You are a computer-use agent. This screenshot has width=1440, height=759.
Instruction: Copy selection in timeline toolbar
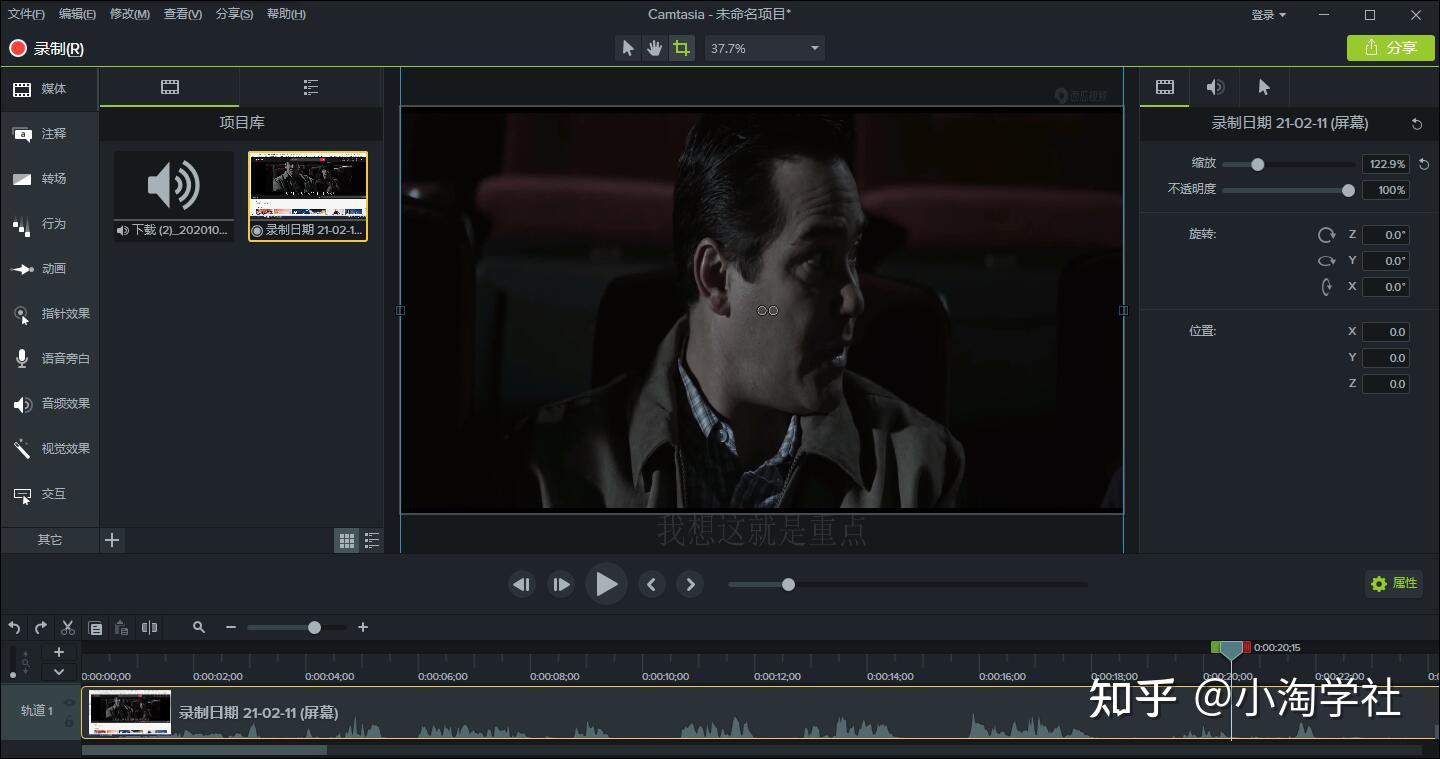95,628
